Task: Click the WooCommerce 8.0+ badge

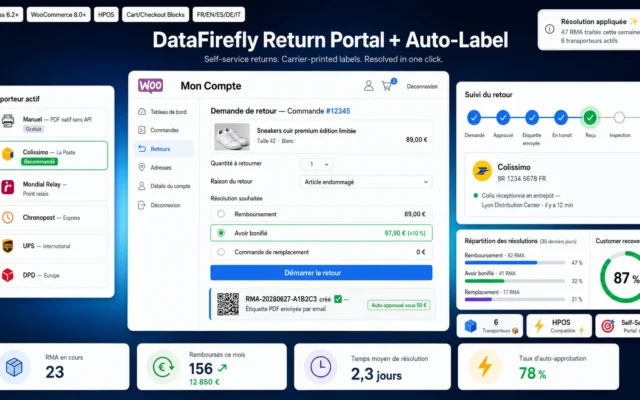Action: (x=58, y=15)
